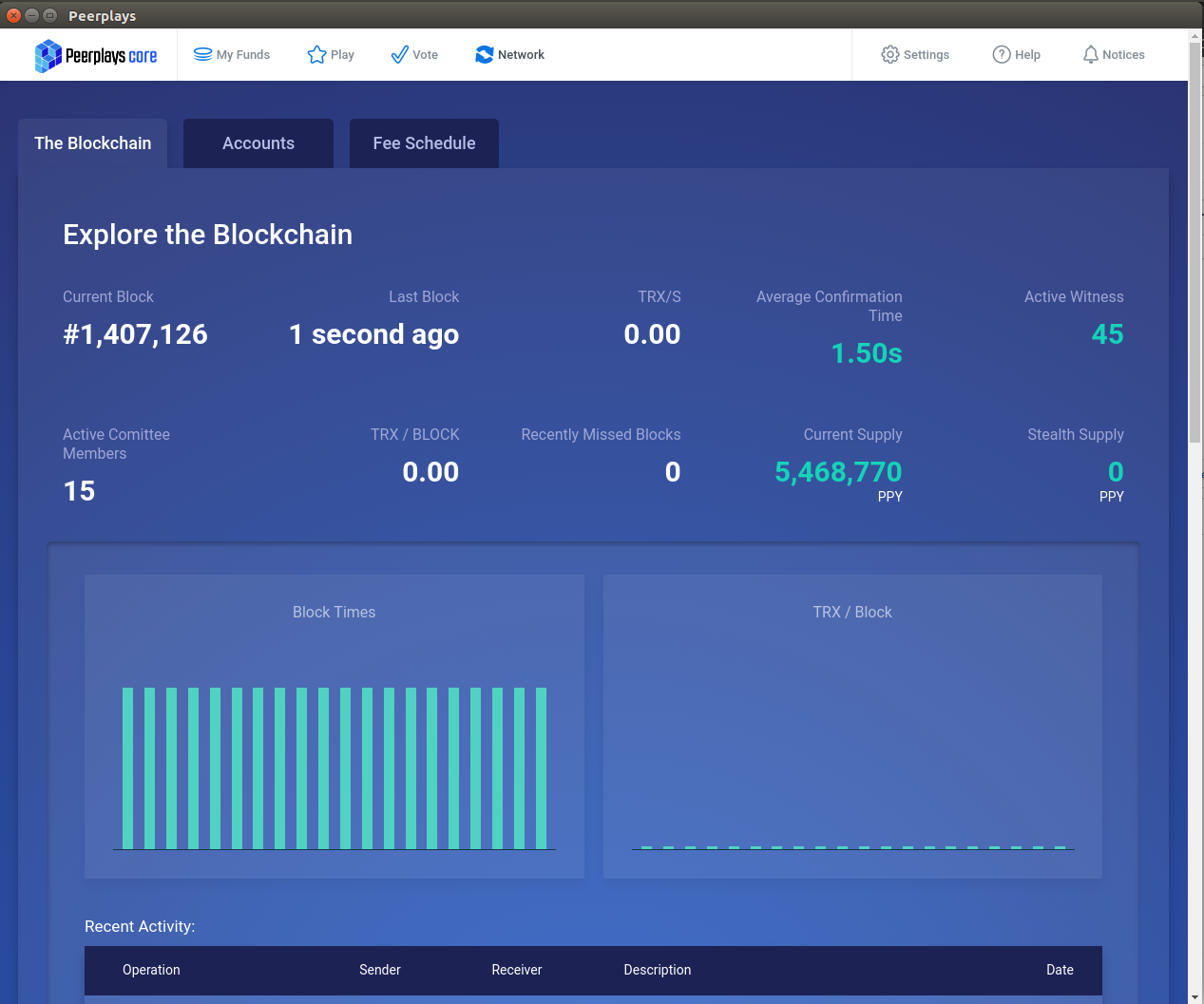Screen dimensions: 1204x1004
Task: Click the 1.50s average confirmation value
Action: point(867,353)
